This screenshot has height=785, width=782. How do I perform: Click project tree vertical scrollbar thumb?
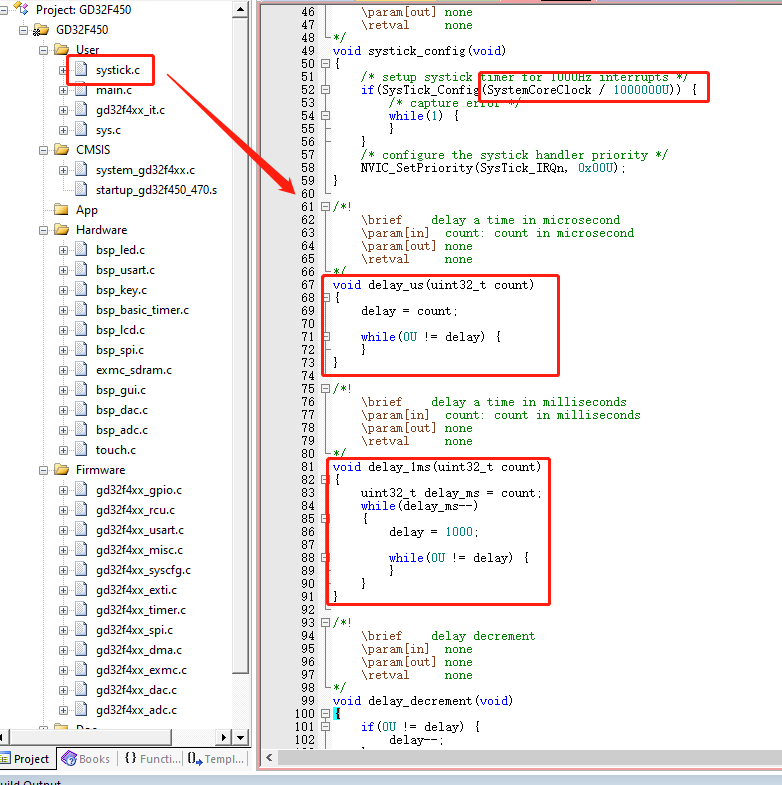pos(240,345)
